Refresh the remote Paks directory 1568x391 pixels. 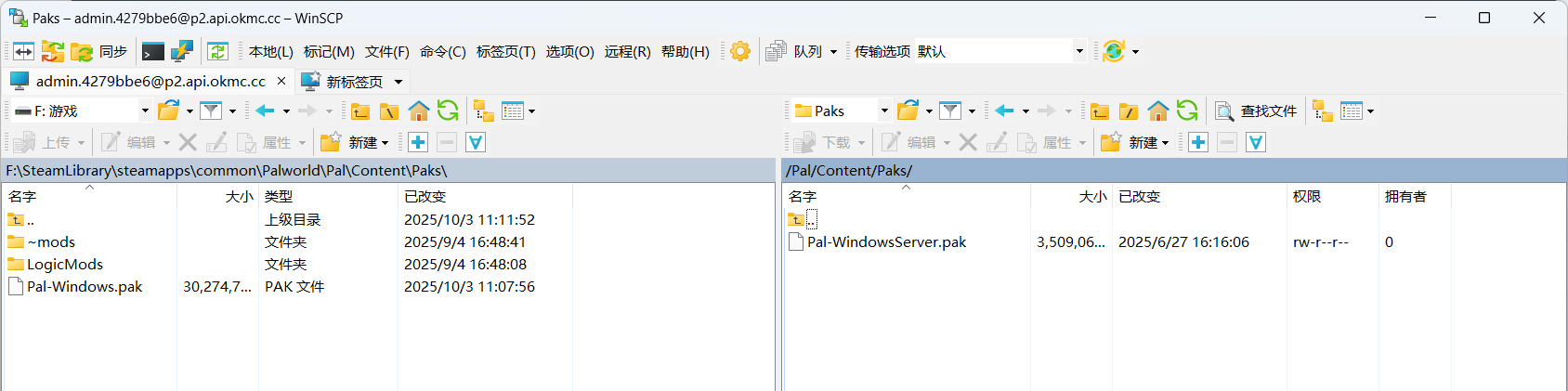pyautogui.click(x=1187, y=111)
